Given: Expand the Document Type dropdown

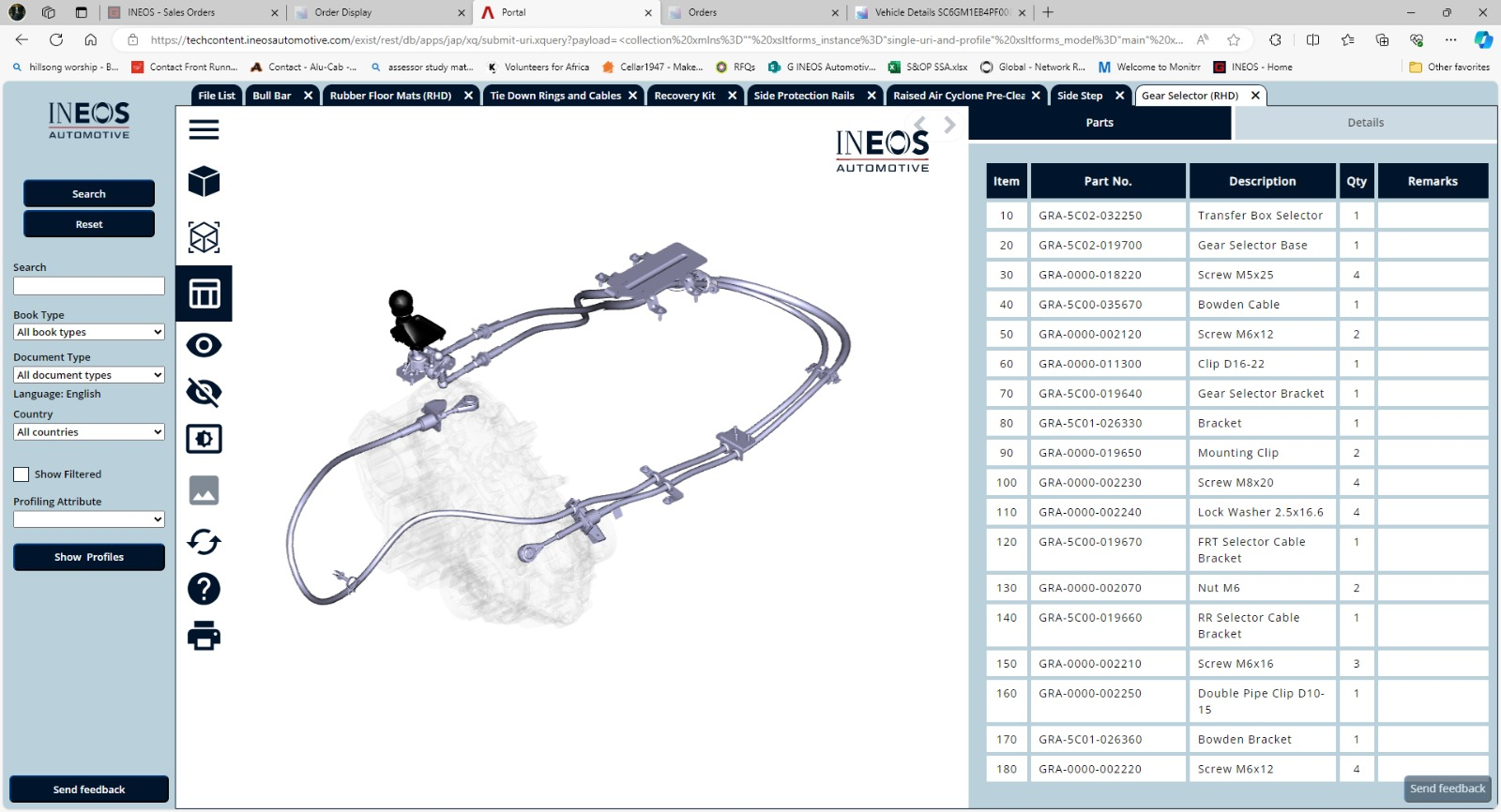Looking at the screenshot, I should click(x=89, y=375).
